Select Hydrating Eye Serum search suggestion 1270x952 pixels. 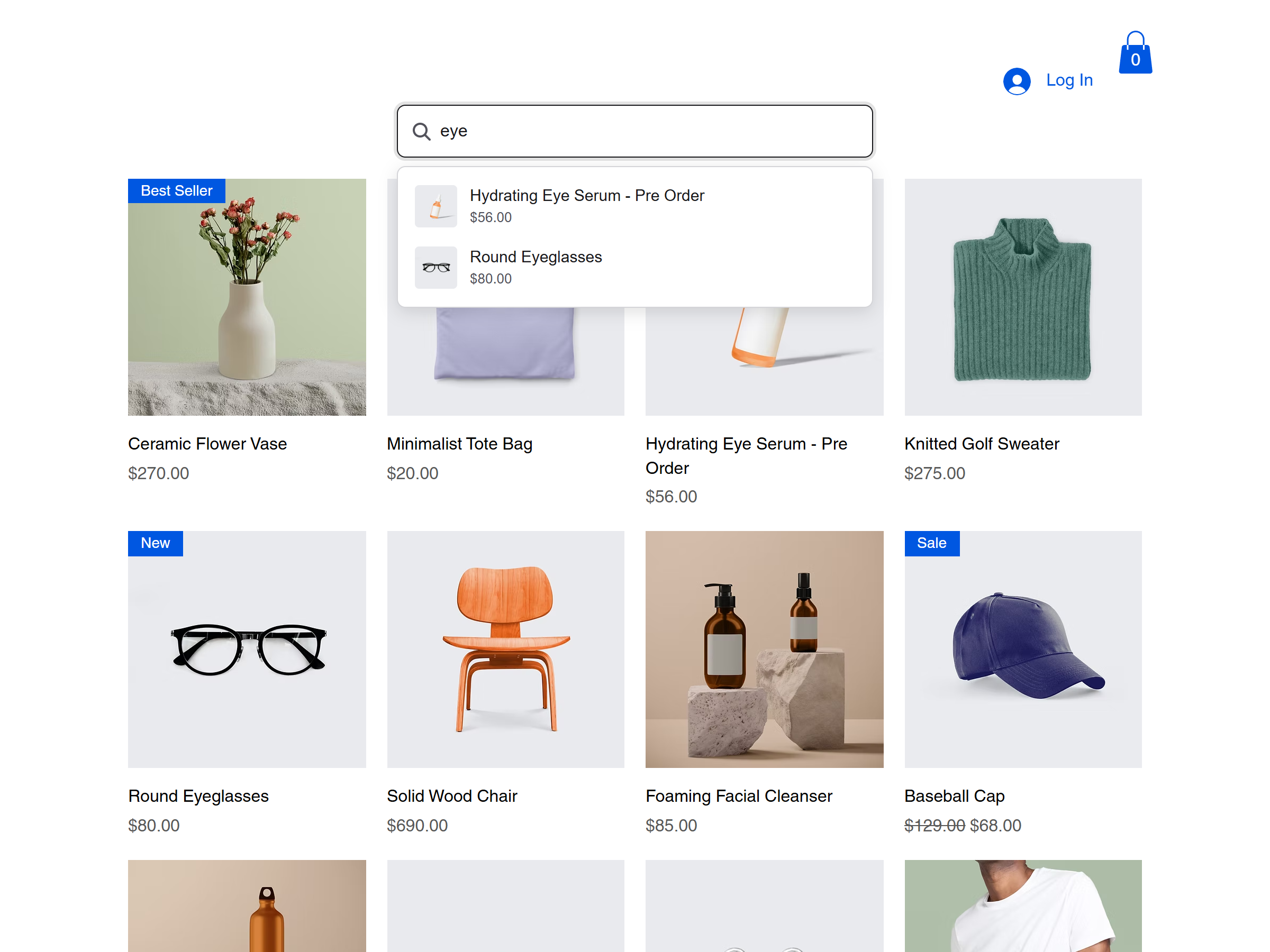click(634, 206)
